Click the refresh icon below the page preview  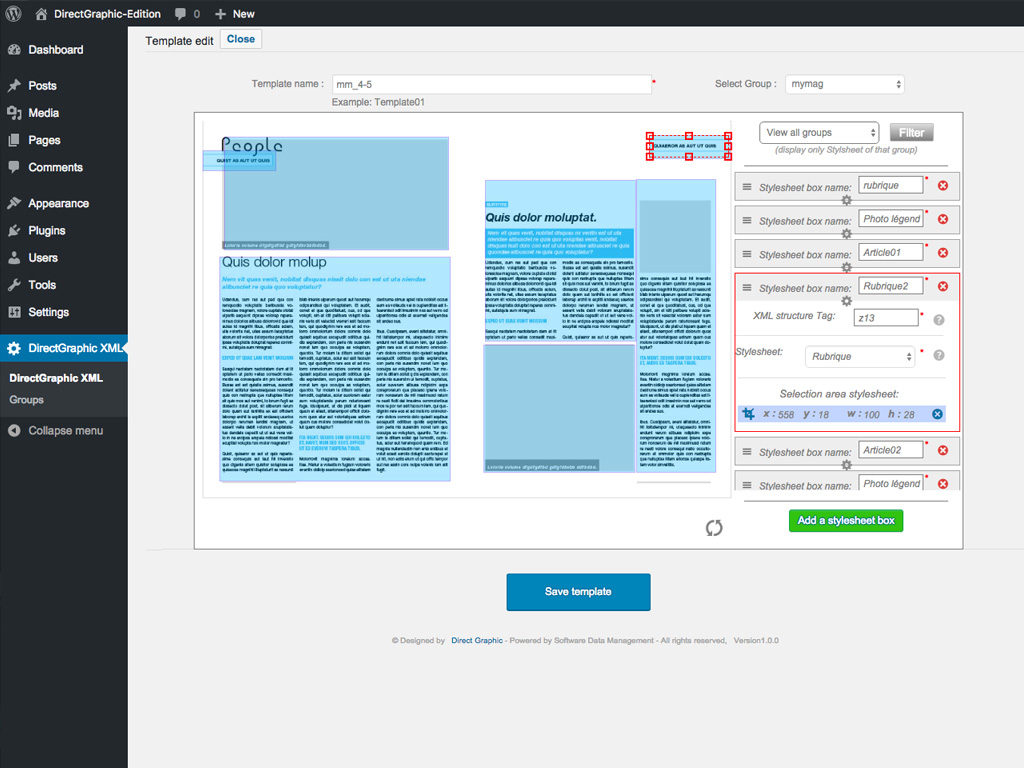[x=713, y=528]
